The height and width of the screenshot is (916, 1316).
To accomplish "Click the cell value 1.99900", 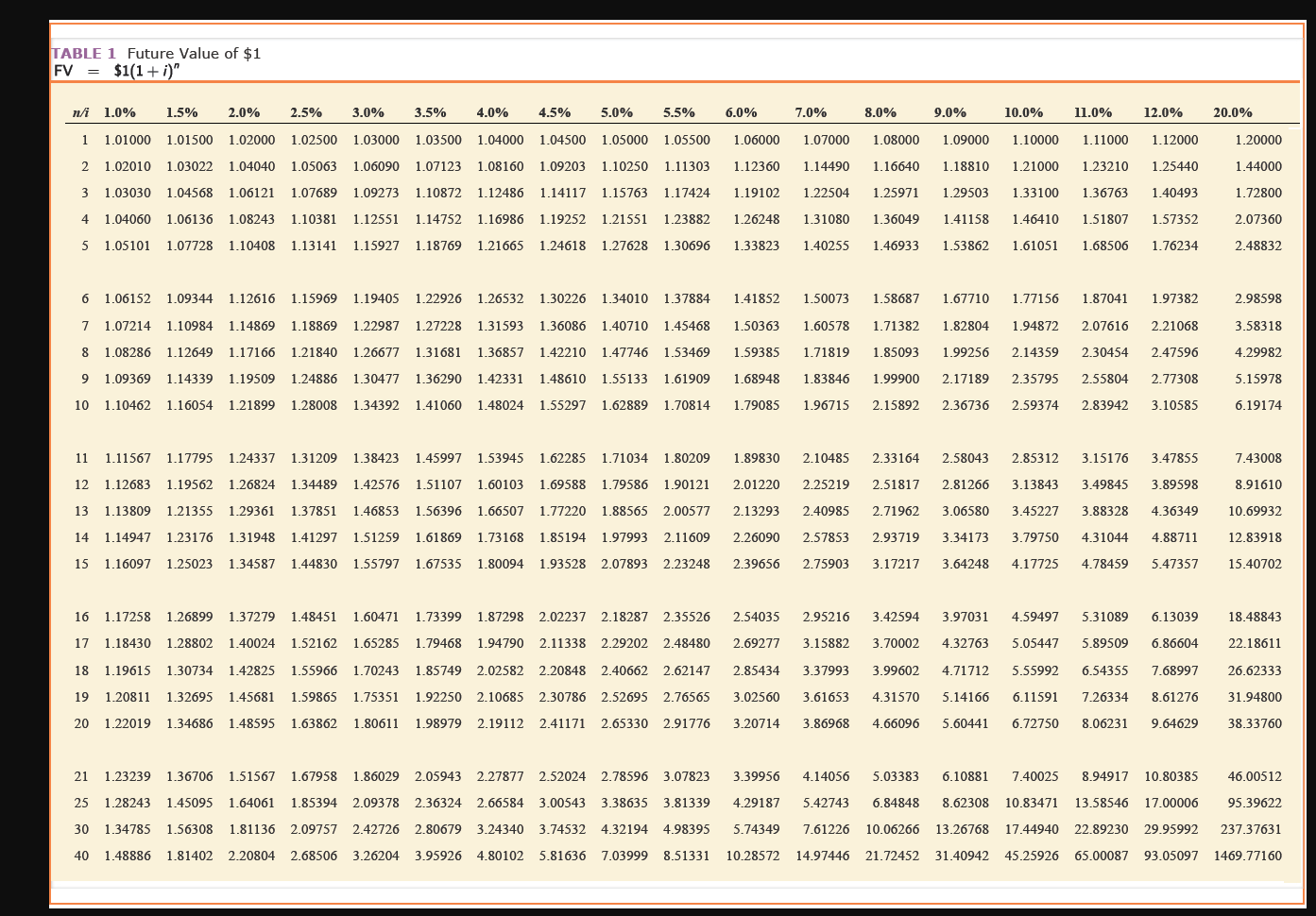I will 896,379.
